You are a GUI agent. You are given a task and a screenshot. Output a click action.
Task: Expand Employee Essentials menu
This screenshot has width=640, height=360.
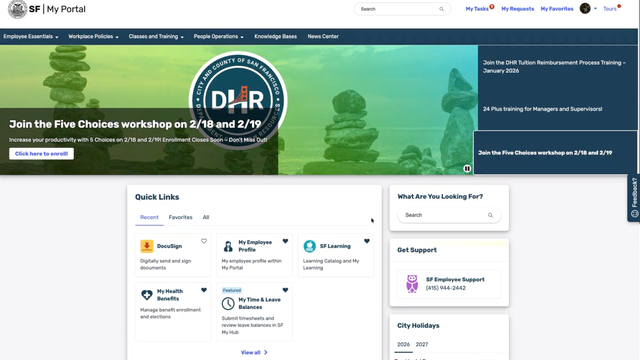click(x=31, y=36)
